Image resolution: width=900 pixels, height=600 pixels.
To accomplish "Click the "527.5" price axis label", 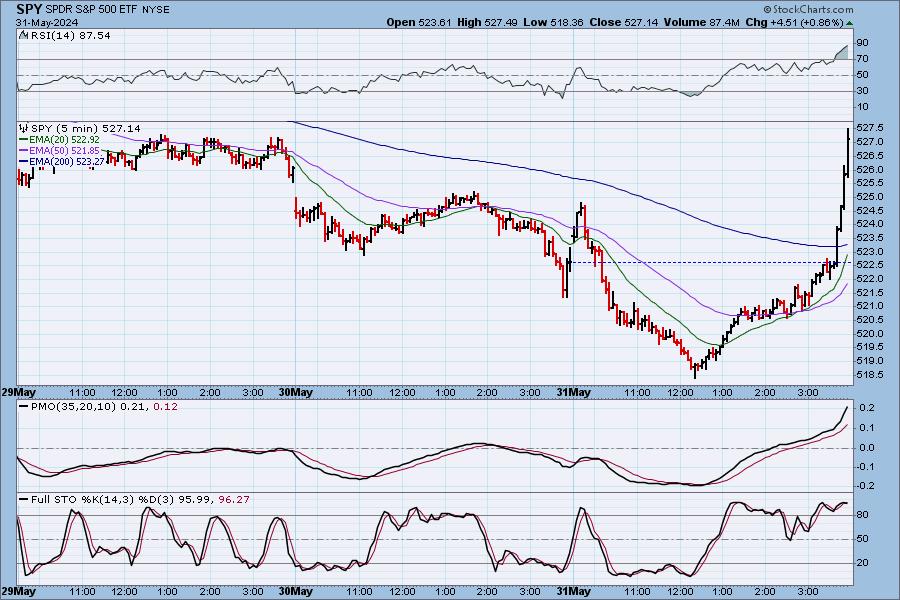I will 869,127.
